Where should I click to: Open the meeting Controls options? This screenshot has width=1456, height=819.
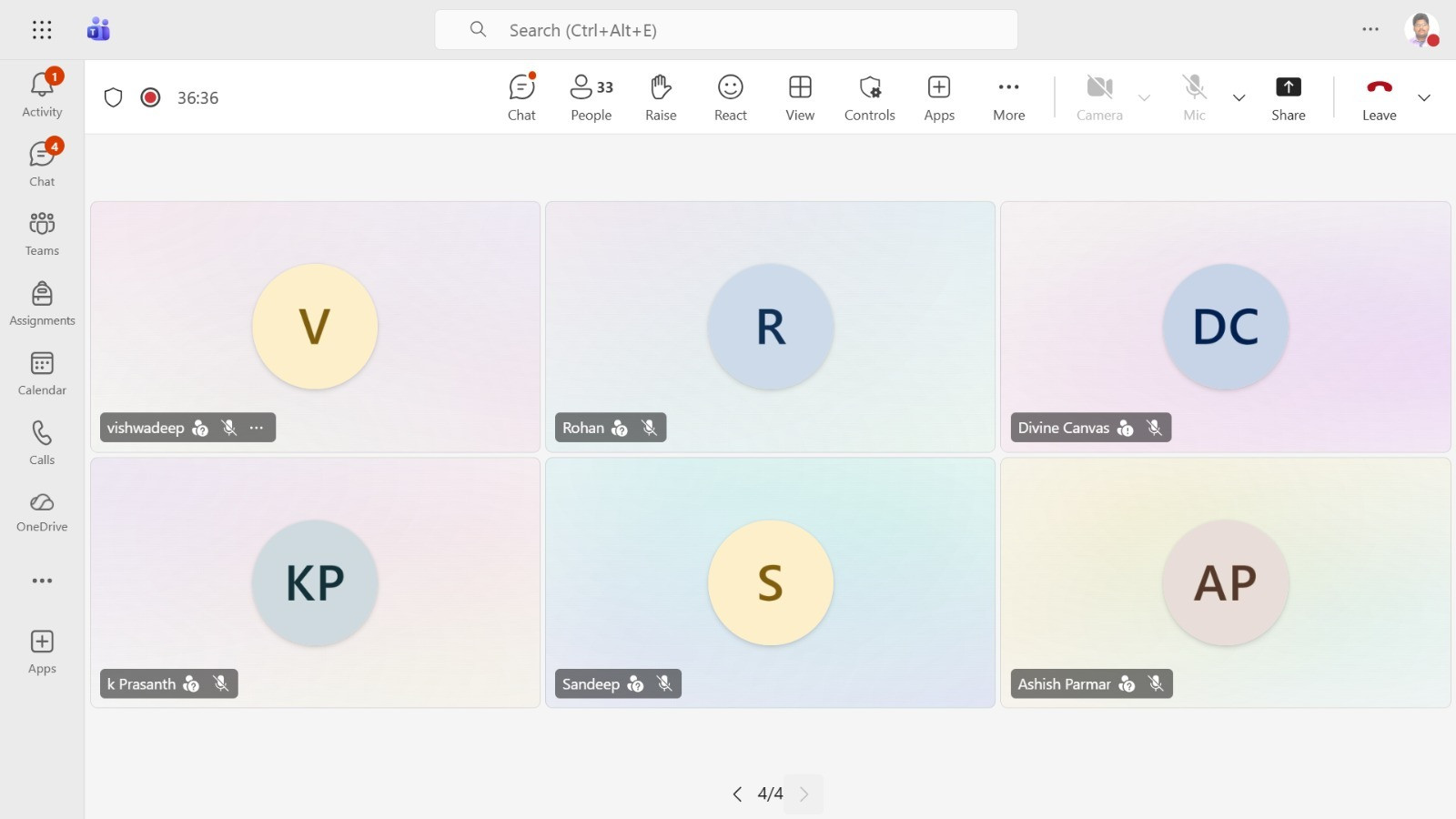point(869,96)
